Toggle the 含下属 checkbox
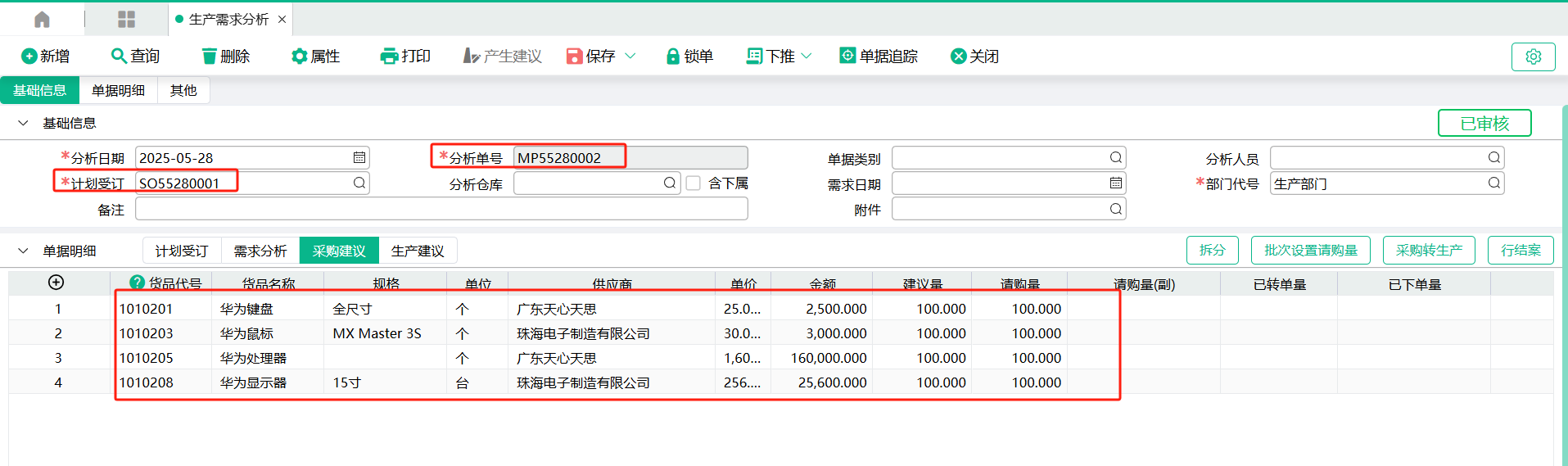 pos(693,183)
